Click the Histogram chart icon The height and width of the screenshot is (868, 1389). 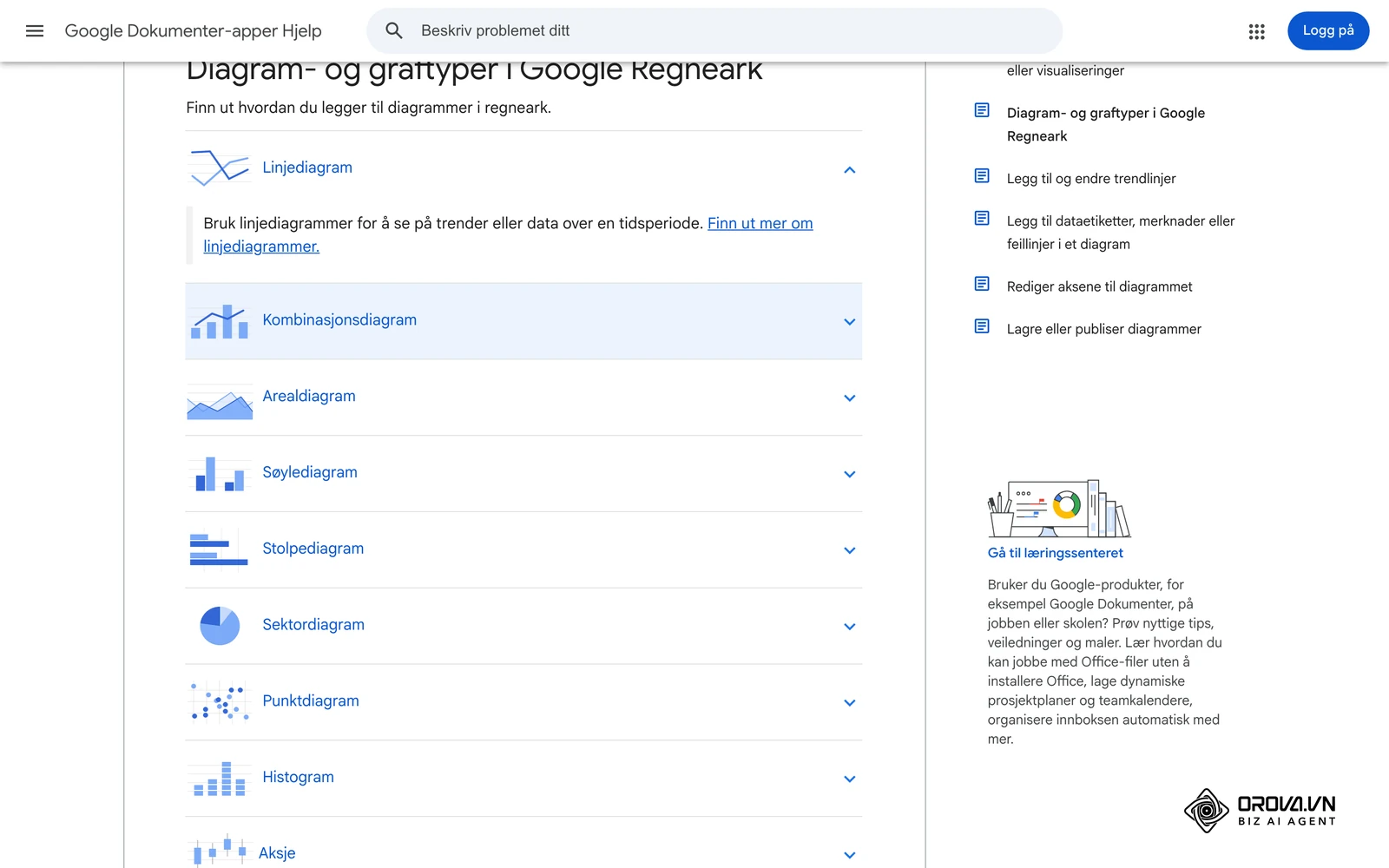coord(220,779)
